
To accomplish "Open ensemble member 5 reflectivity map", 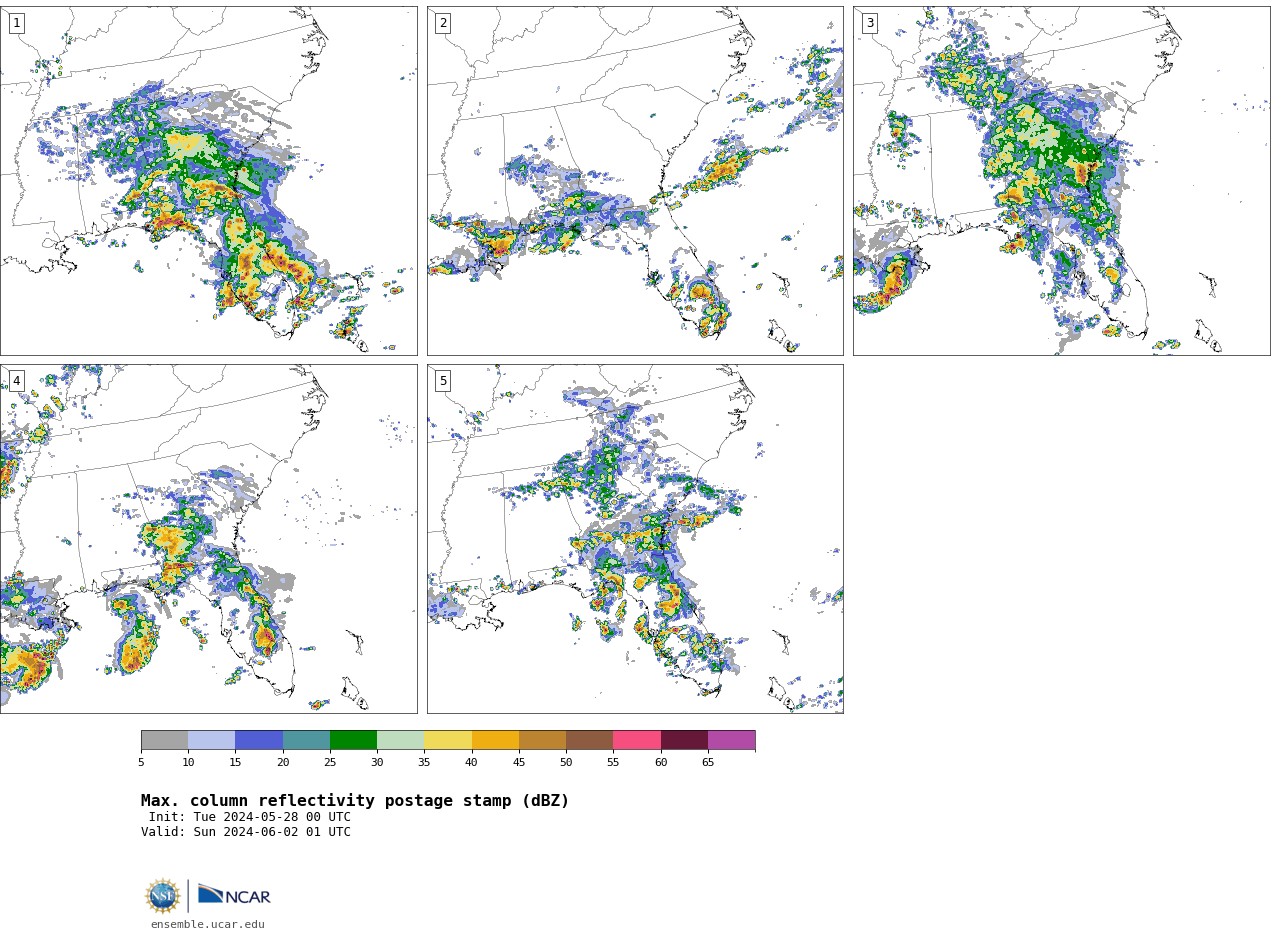I will click(x=635, y=539).
